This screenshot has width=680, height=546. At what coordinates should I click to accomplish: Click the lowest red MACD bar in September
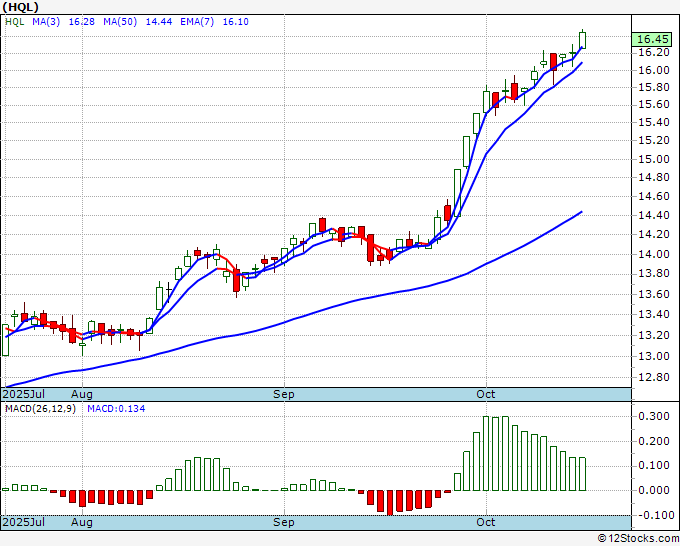(x=390, y=503)
